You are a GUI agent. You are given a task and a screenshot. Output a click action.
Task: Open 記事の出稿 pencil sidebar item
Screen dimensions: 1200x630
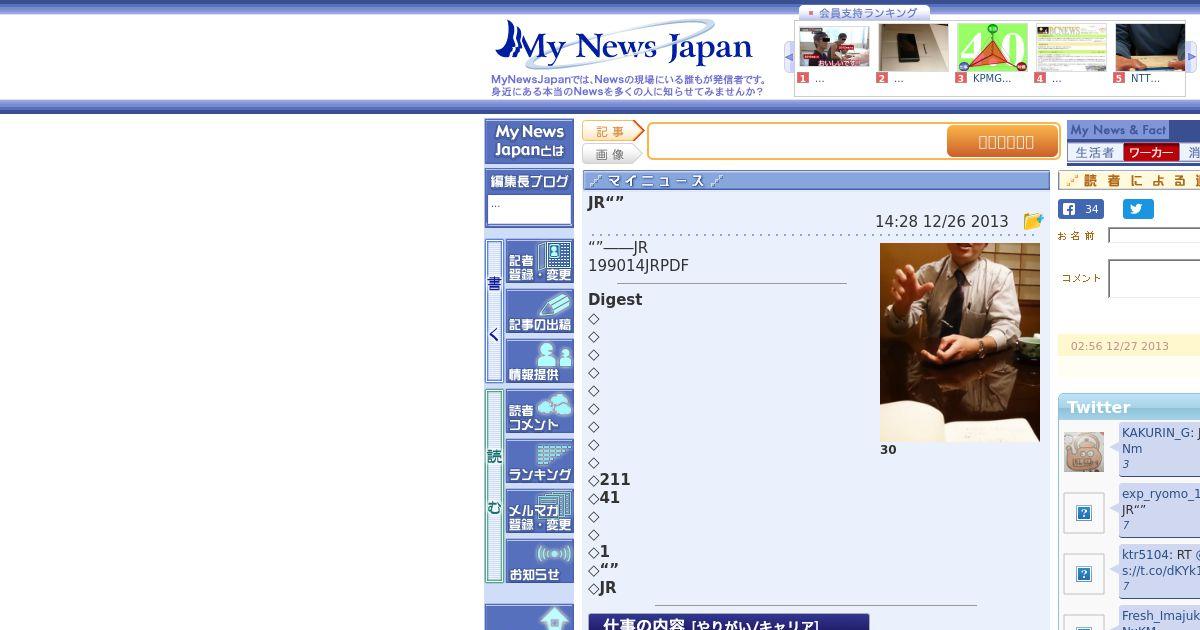540,312
